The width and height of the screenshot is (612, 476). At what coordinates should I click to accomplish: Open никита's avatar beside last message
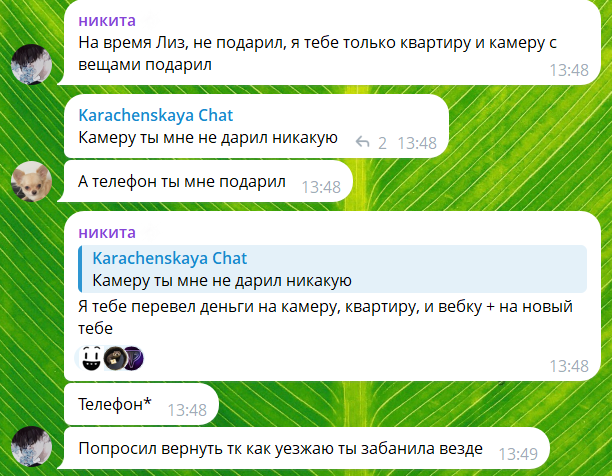click(31, 447)
